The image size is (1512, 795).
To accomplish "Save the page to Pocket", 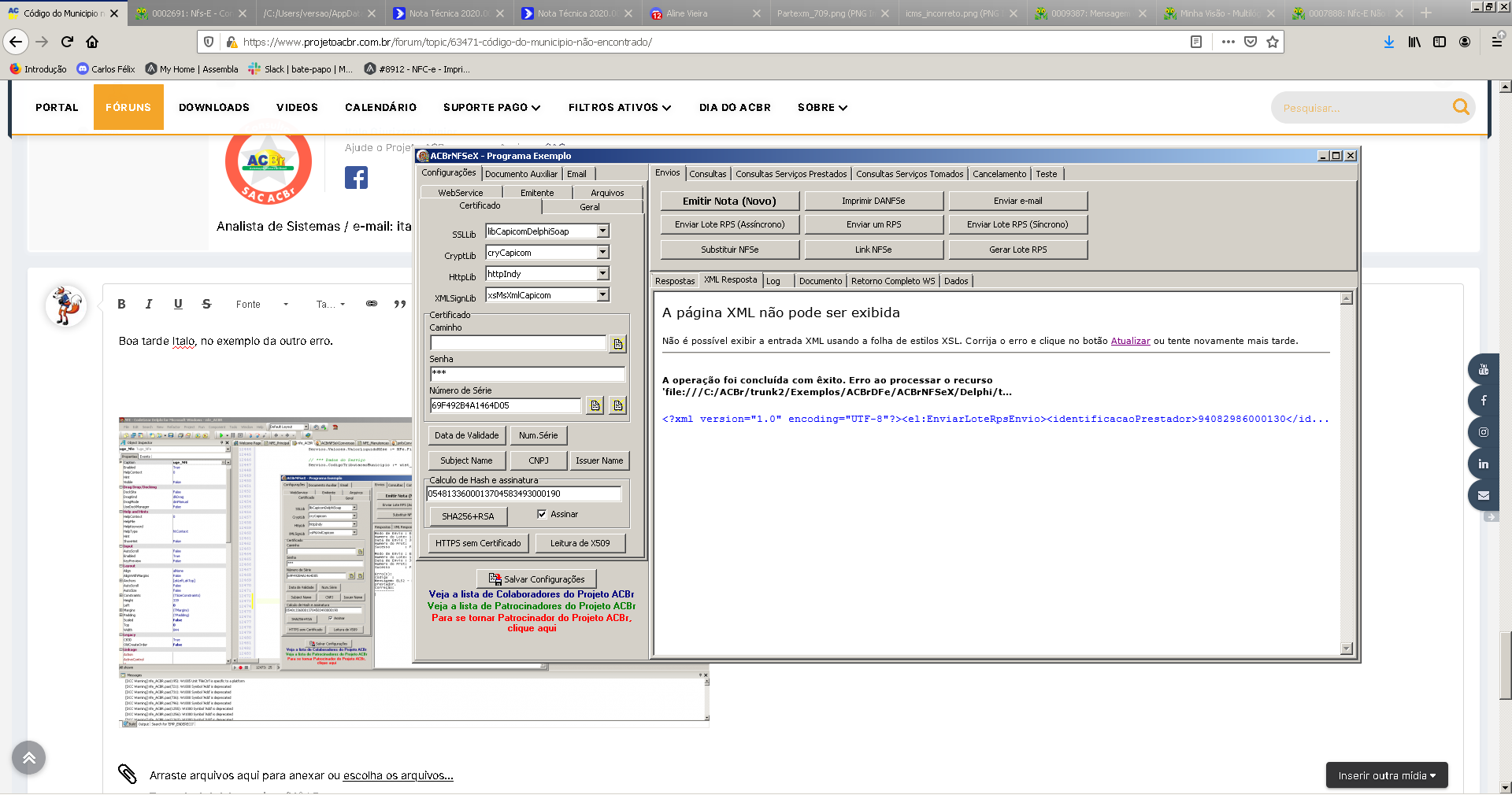I will click(x=1250, y=42).
